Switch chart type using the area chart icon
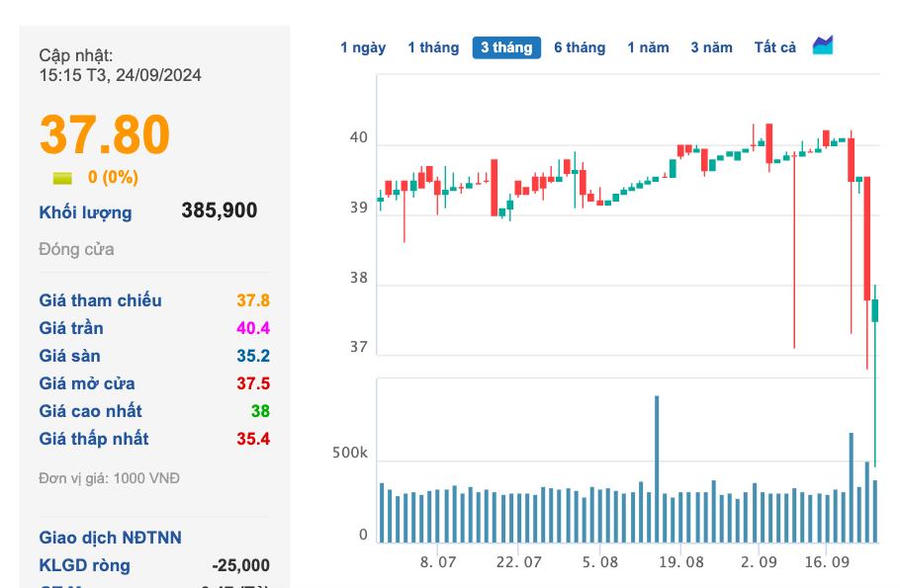900x588 pixels. pyautogui.click(x=823, y=46)
